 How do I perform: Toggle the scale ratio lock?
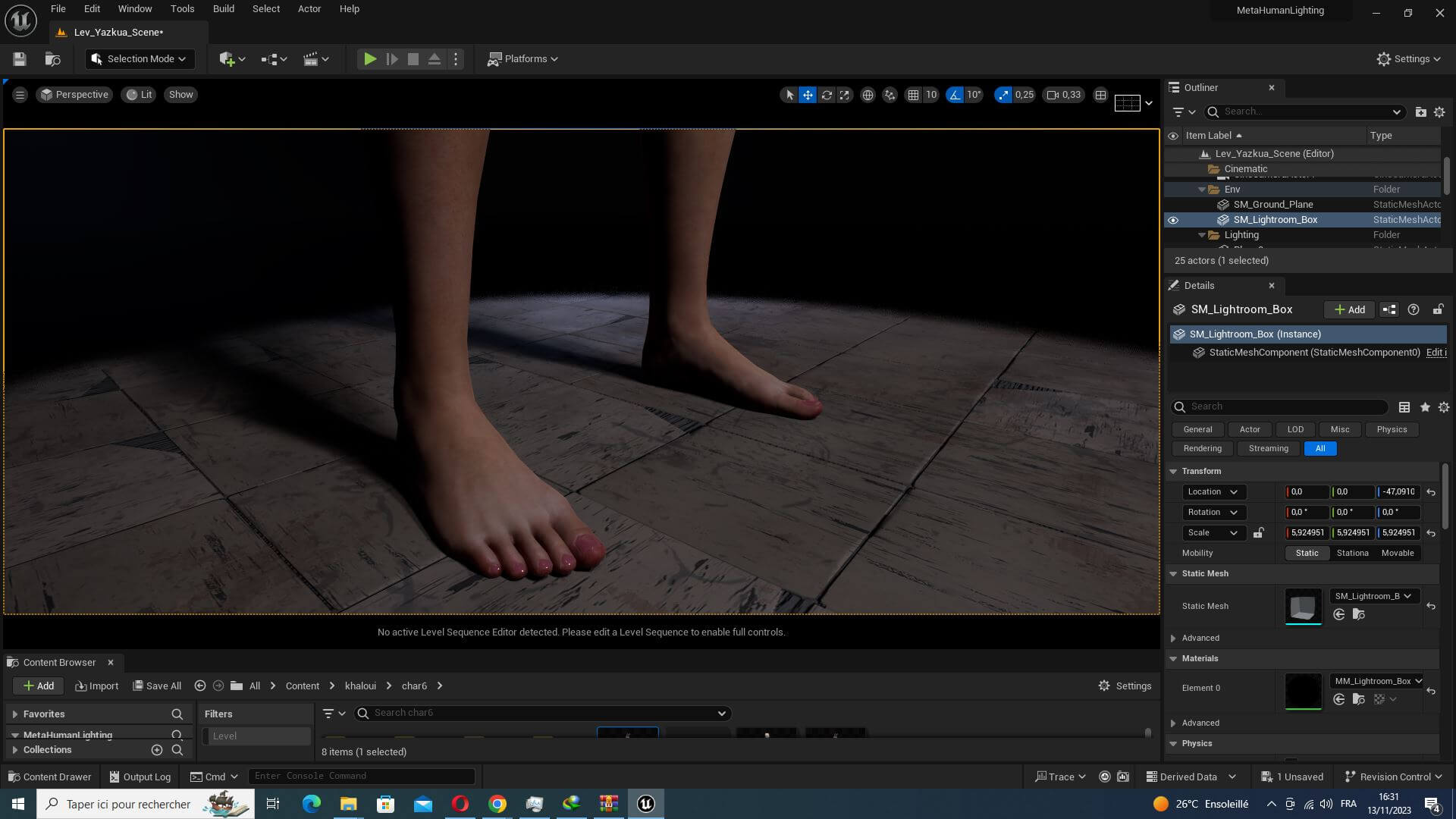(x=1258, y=532)
